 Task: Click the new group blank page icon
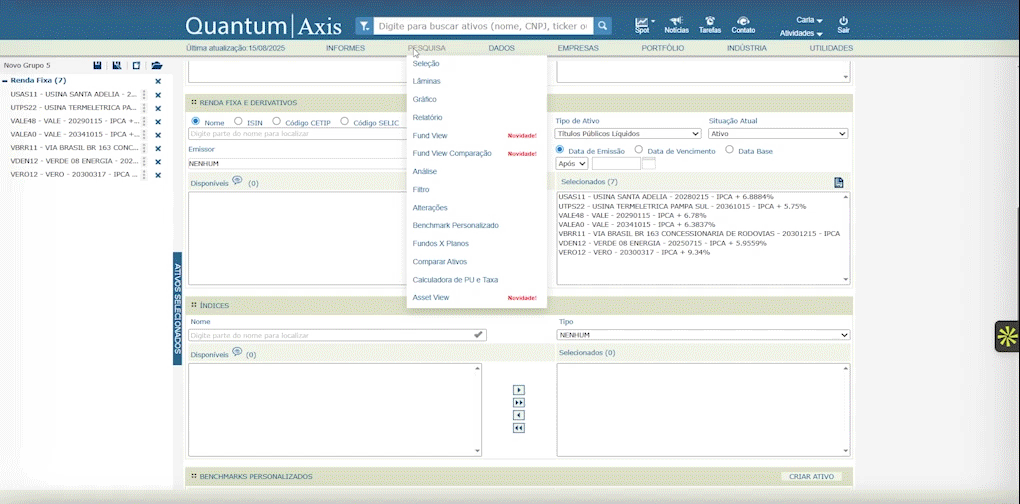(137, 66)
